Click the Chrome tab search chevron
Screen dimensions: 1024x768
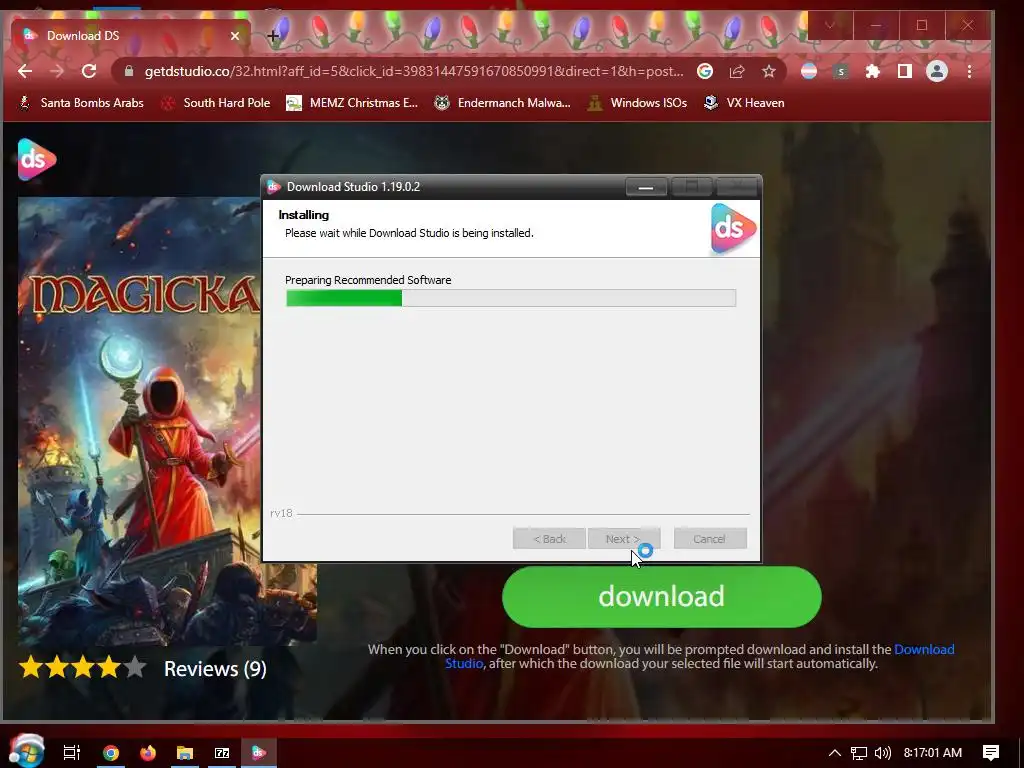point(830,25)
